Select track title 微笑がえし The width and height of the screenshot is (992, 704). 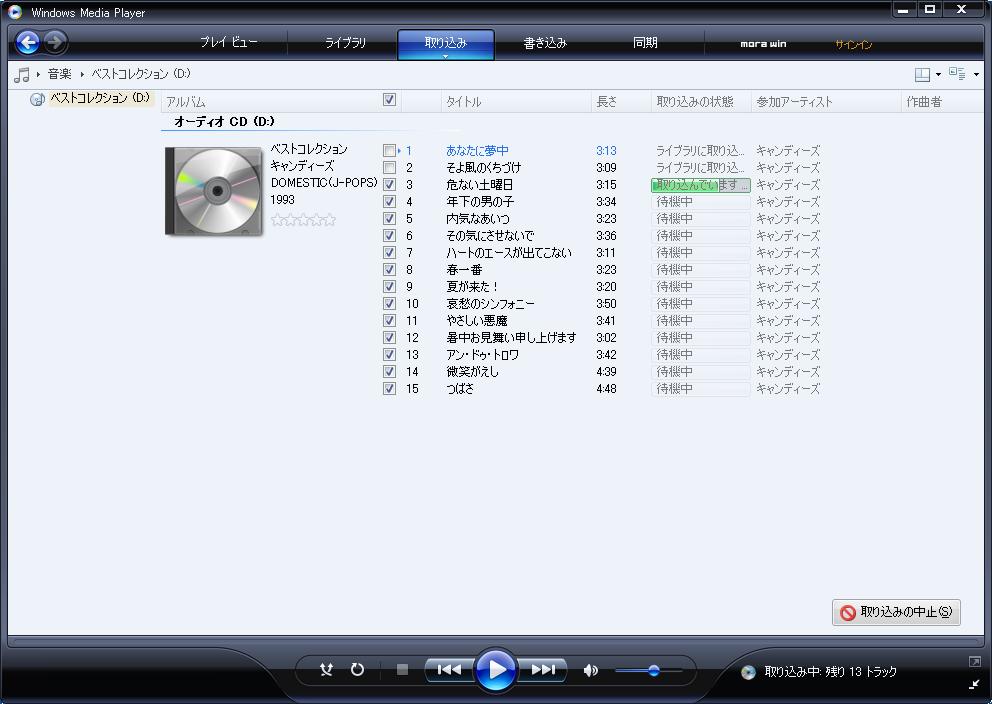pos(472,372)
